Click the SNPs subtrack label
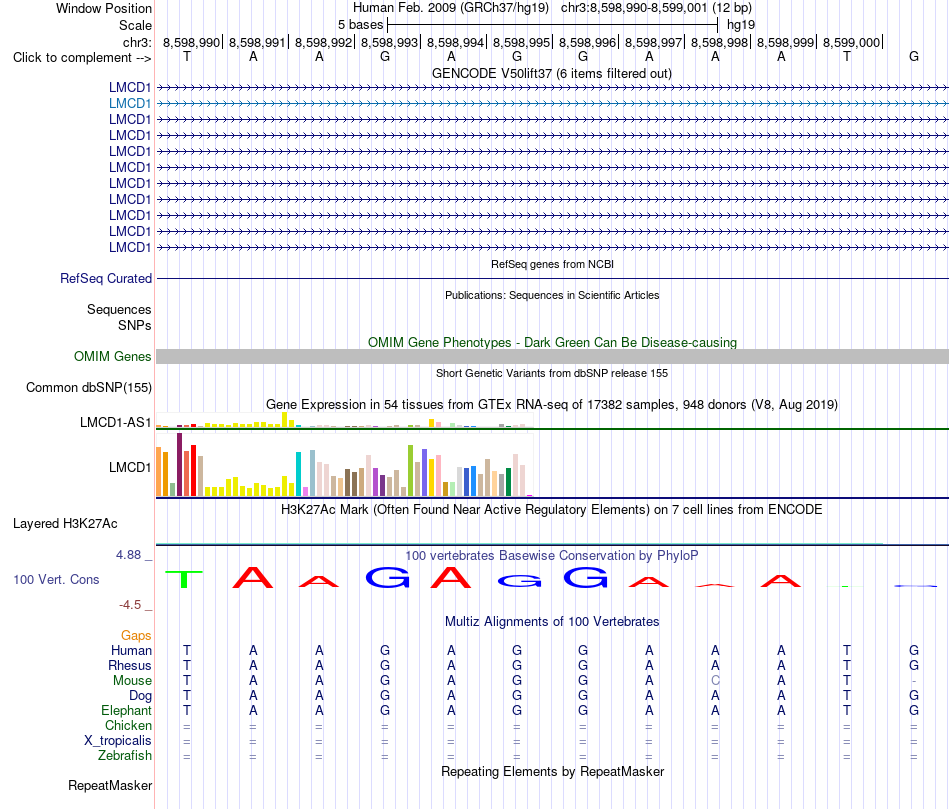This screenshot has width=950, height=809. tap(135, 325)
